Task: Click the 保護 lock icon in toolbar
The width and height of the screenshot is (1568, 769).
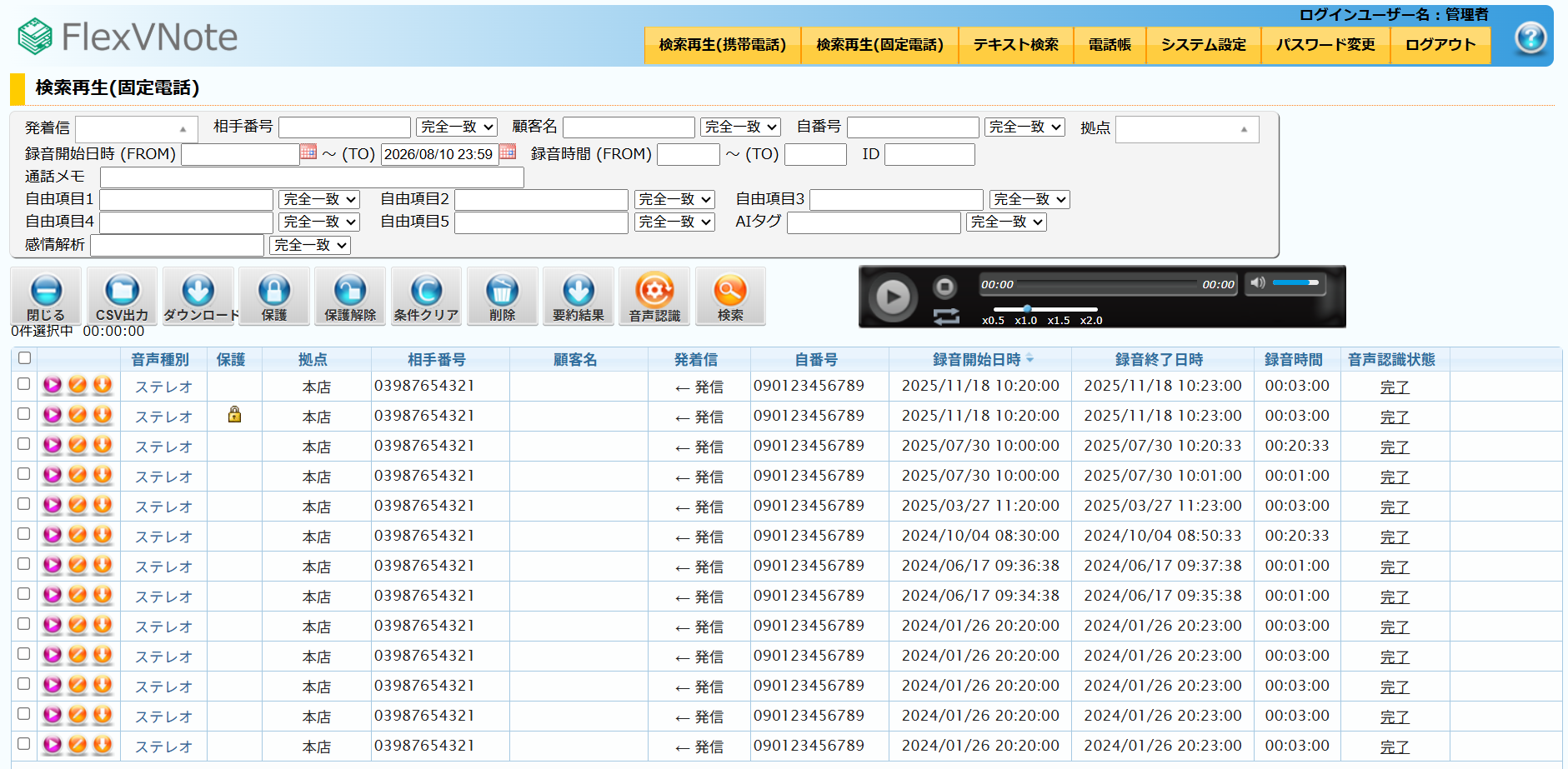Action: pyautogui.click(x=273, y=297)
